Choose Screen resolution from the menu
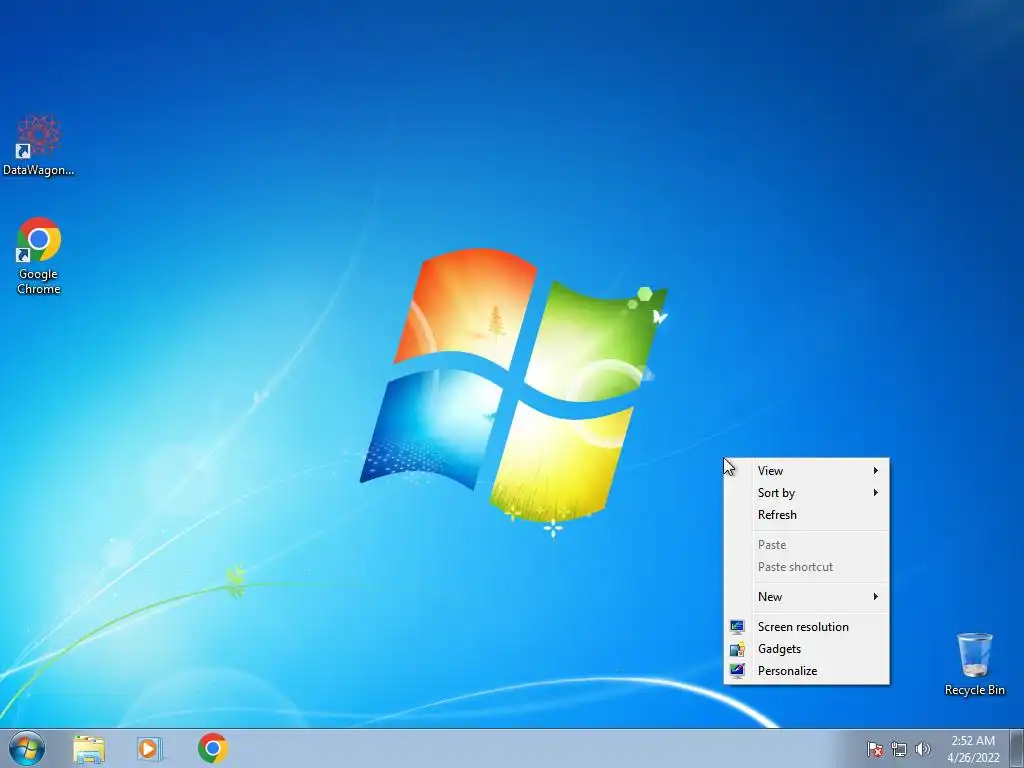This screenshot has height=768, width=1024. (807, 627)
